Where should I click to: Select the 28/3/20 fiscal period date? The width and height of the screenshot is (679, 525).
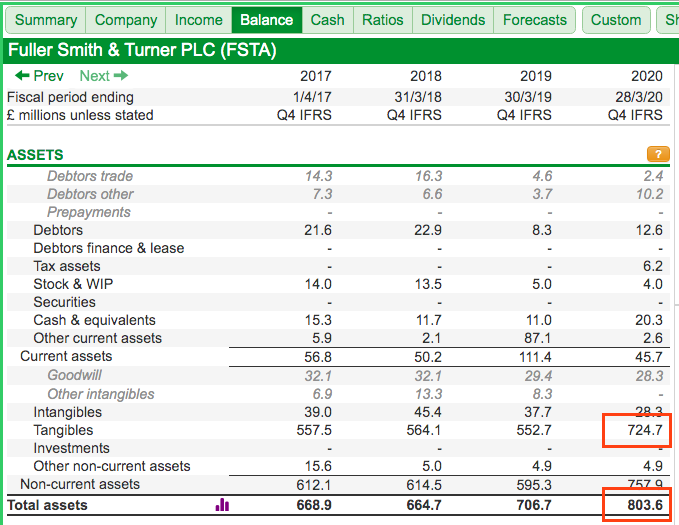coord(639,97)
